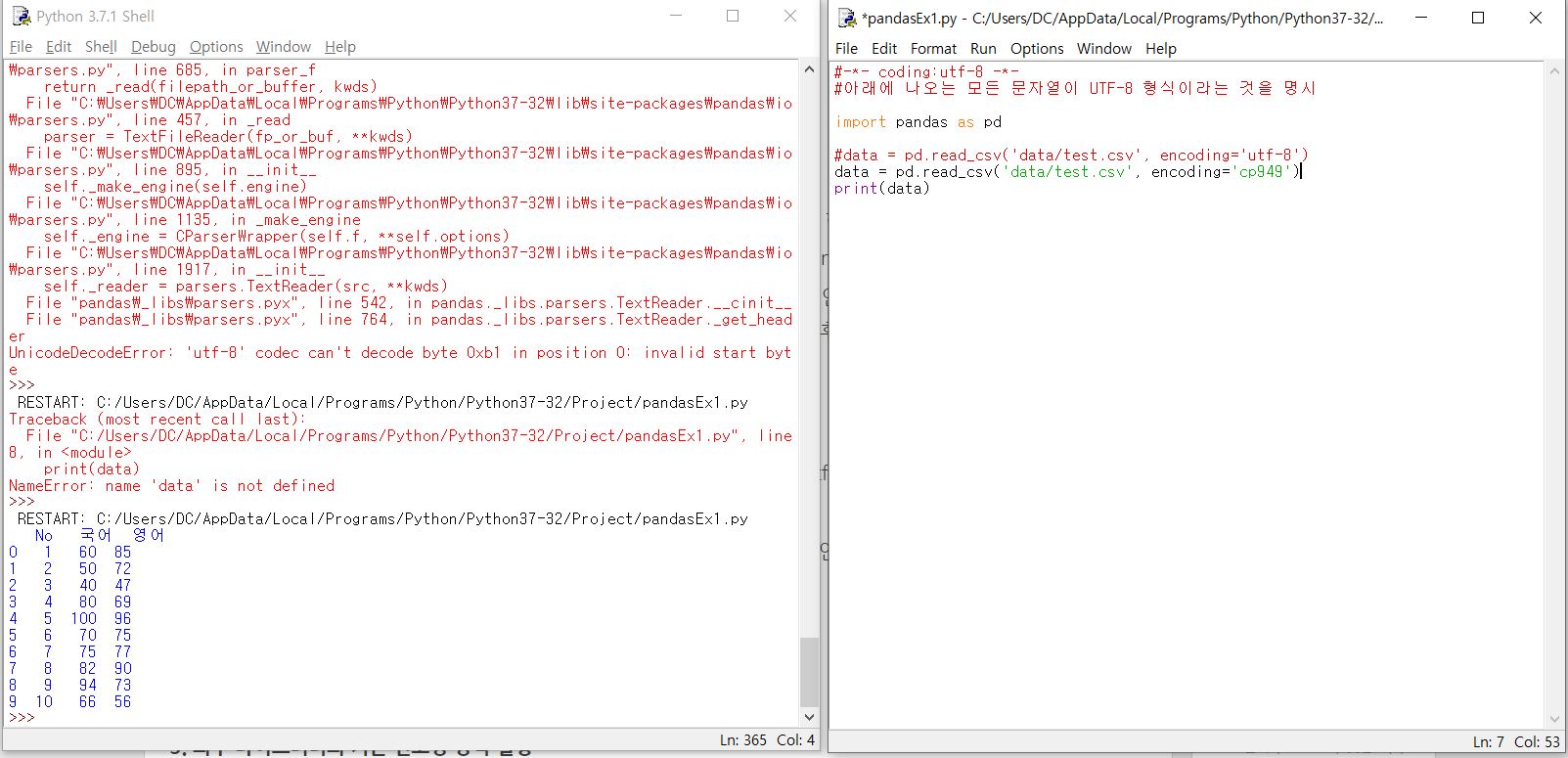
Task: Open the Debug menu in Python Shell
Action: point(154,47)
